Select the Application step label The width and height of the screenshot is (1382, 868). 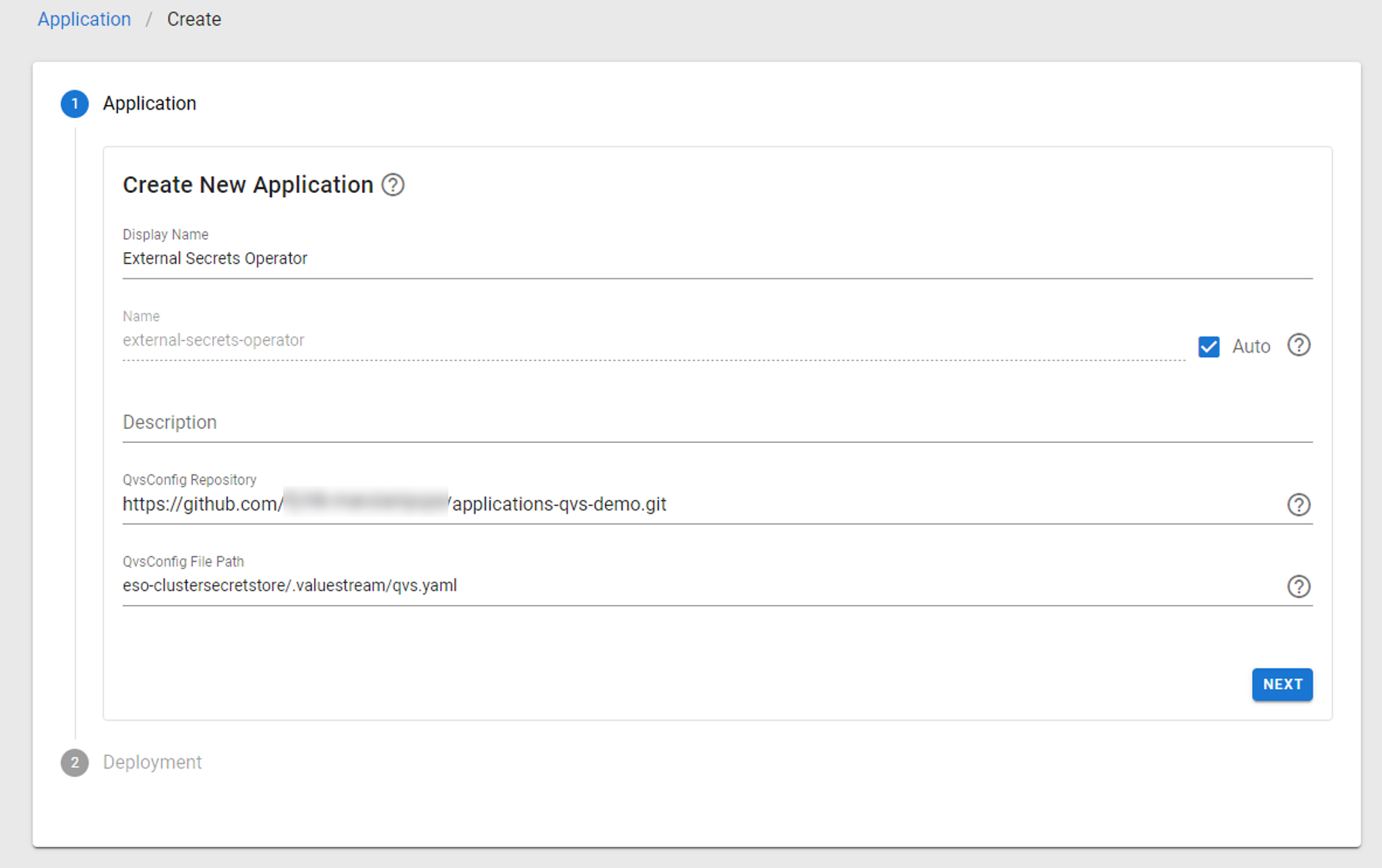[x=150, y=103]
